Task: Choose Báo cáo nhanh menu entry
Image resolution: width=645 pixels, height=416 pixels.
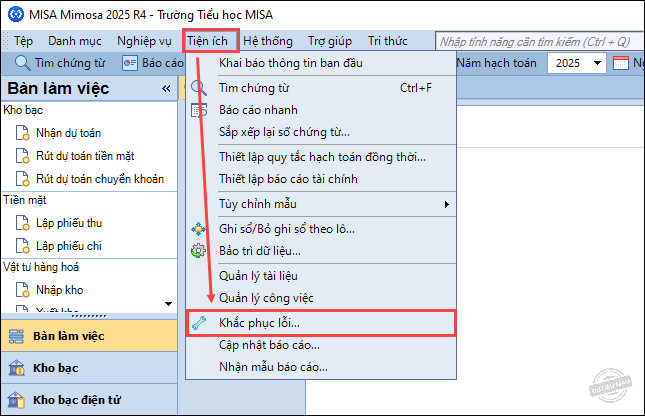Action: click(x=321, y=110)
